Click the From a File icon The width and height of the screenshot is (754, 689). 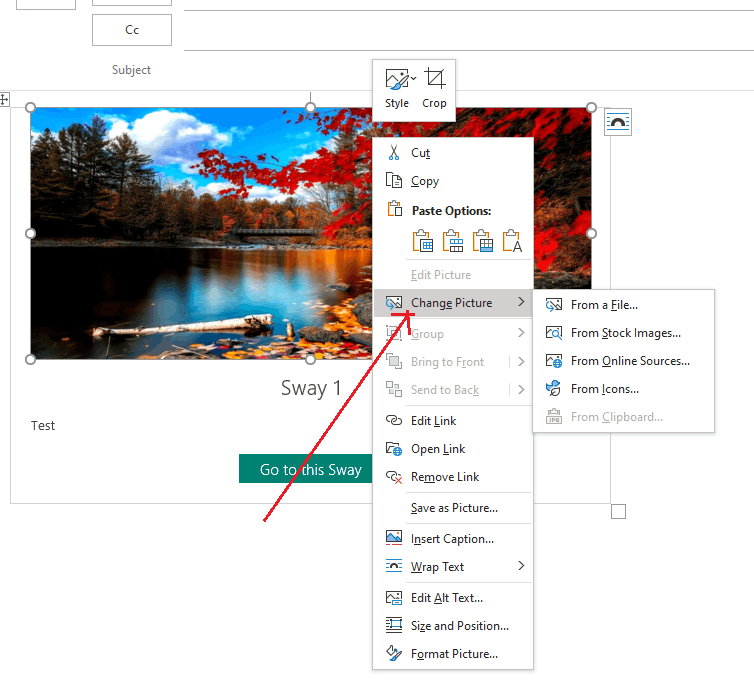pos(554,305)
